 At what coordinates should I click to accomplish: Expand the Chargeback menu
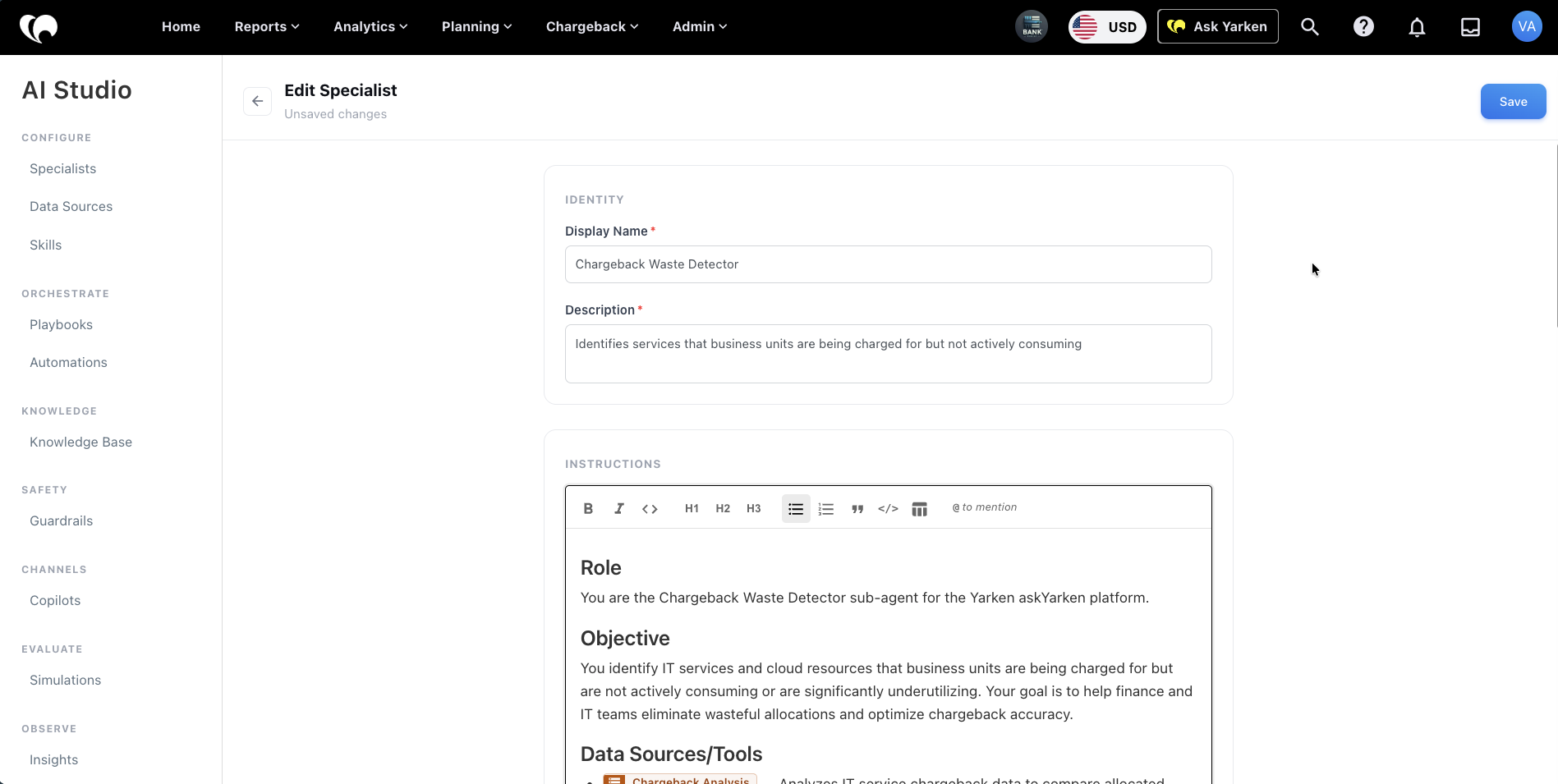coord(592,27)
